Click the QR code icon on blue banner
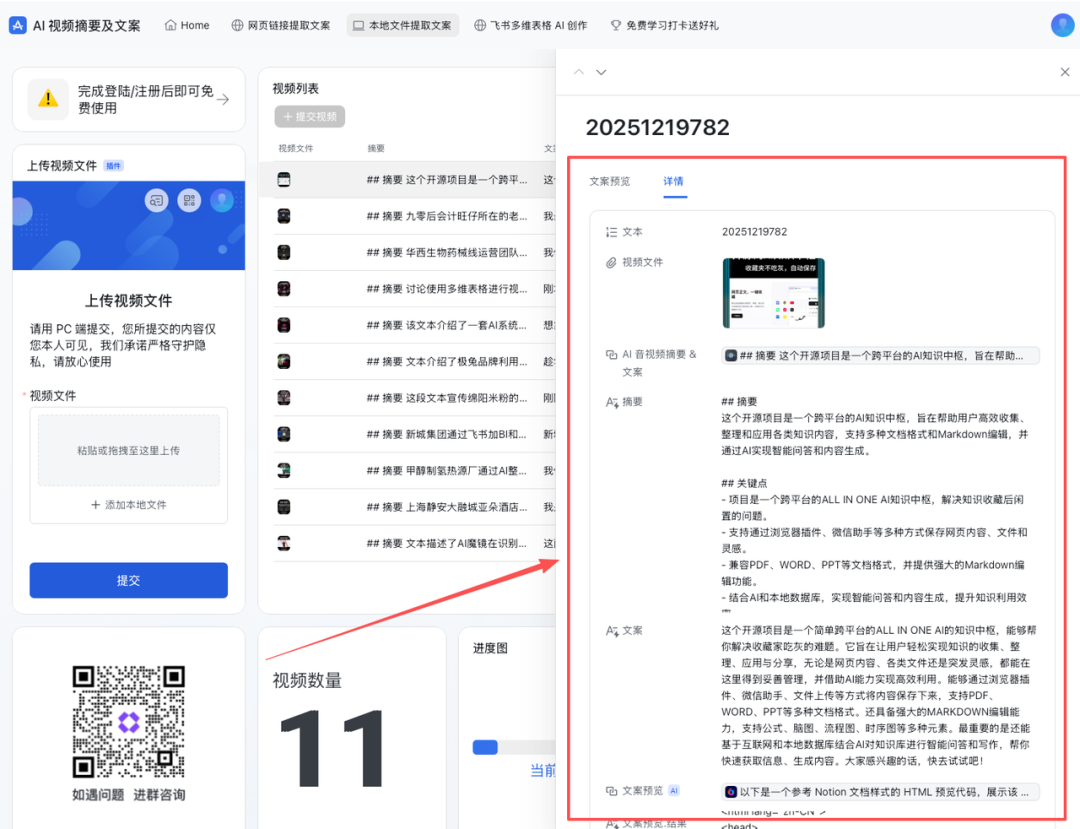Image resolution: width=1080 pixels, height=829 pixels. pos(189,200)
